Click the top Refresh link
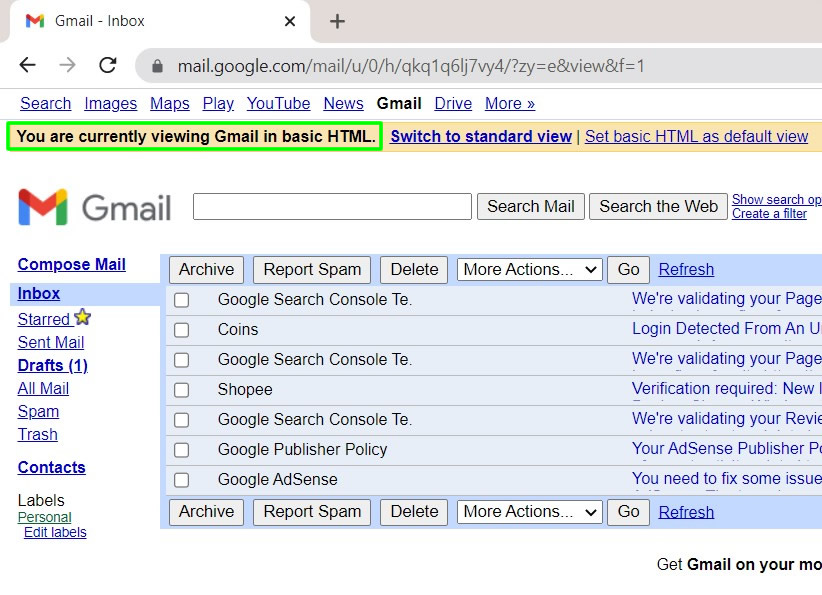This screenshot has height=595, width=822. pyautogui.click(x=686, y=269)
